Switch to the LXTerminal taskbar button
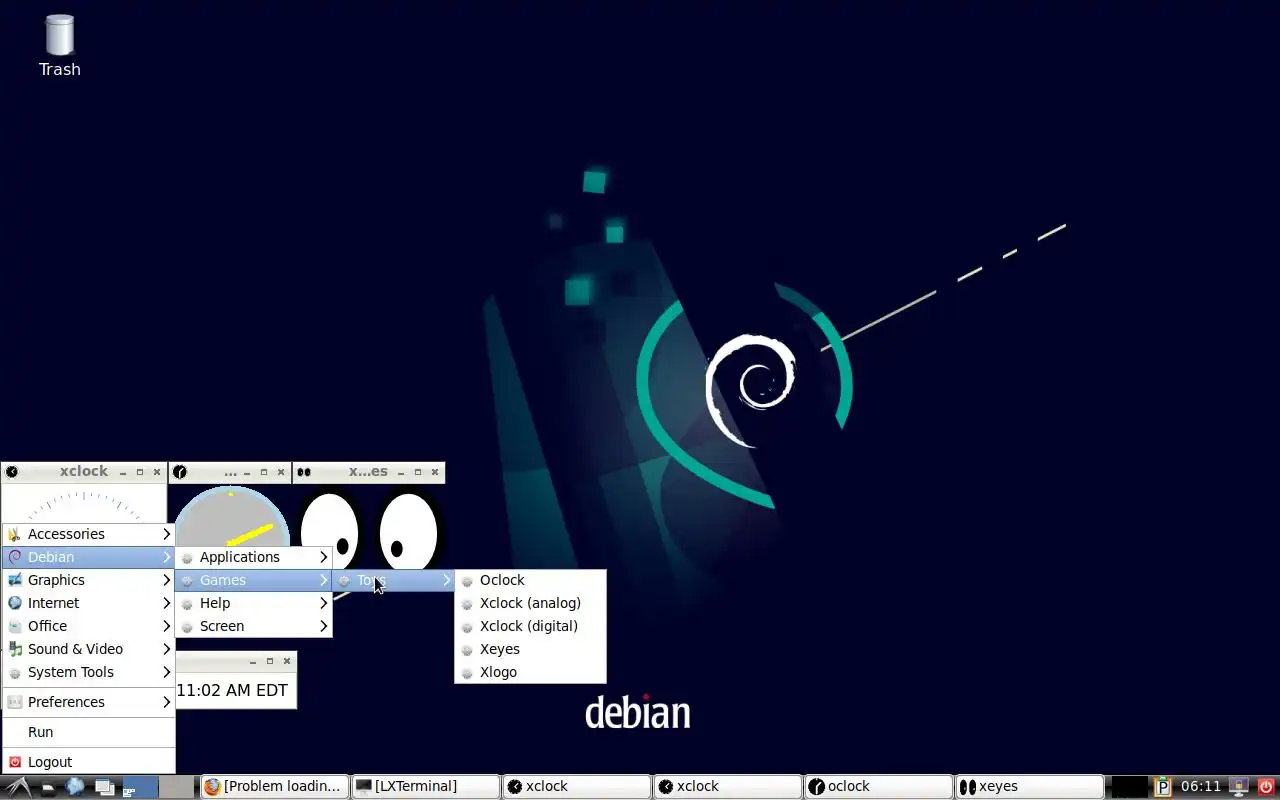The width and height of the screenshot is (1280, 800). [426, 787]
